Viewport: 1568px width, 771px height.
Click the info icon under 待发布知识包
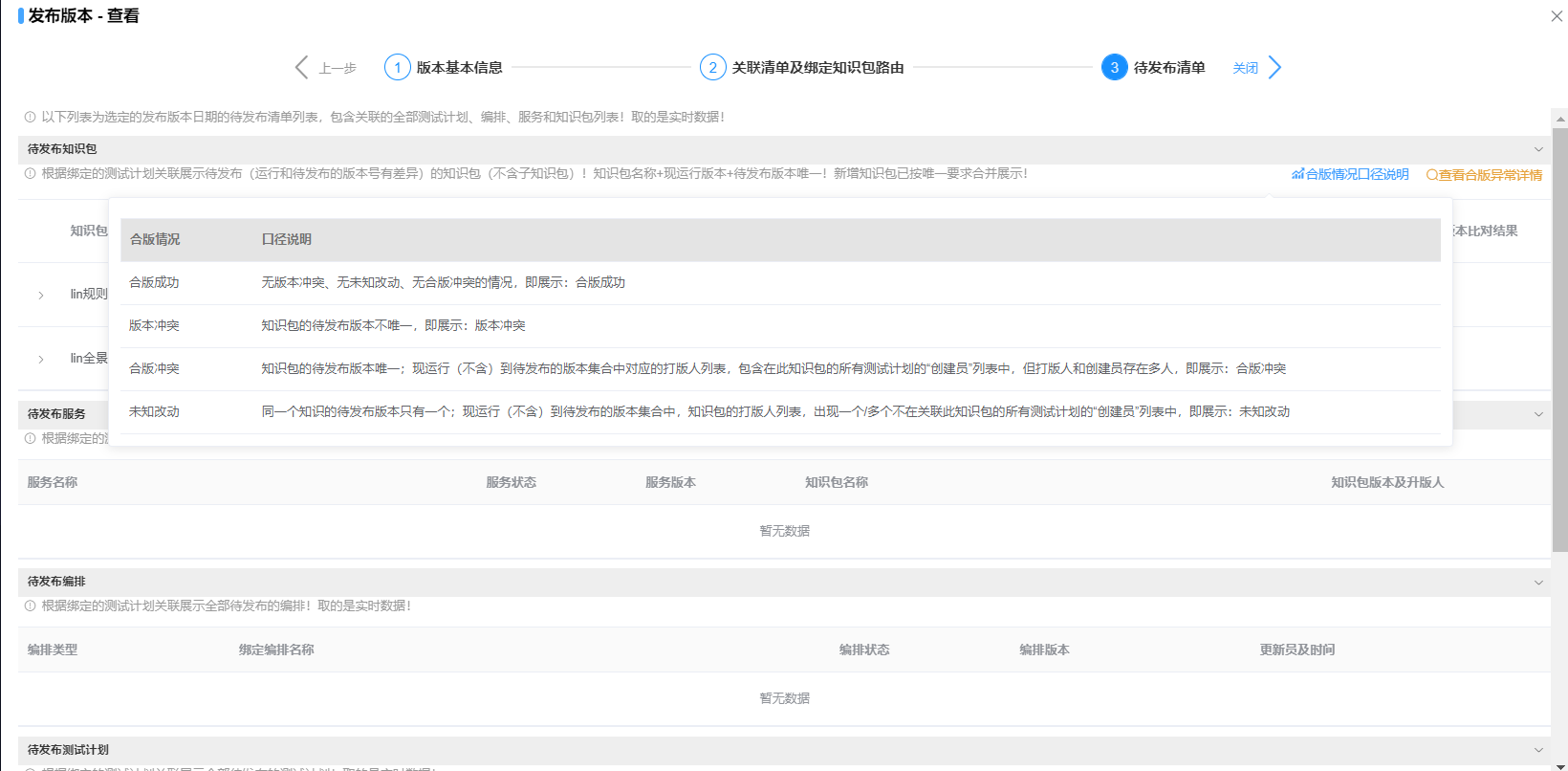click(x=31, y=173)
